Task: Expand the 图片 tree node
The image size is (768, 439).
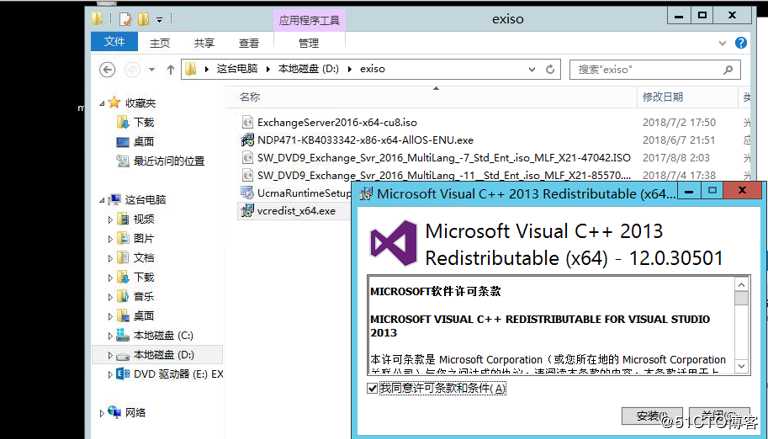Action: pyautogui.click(x=110, y=239)
